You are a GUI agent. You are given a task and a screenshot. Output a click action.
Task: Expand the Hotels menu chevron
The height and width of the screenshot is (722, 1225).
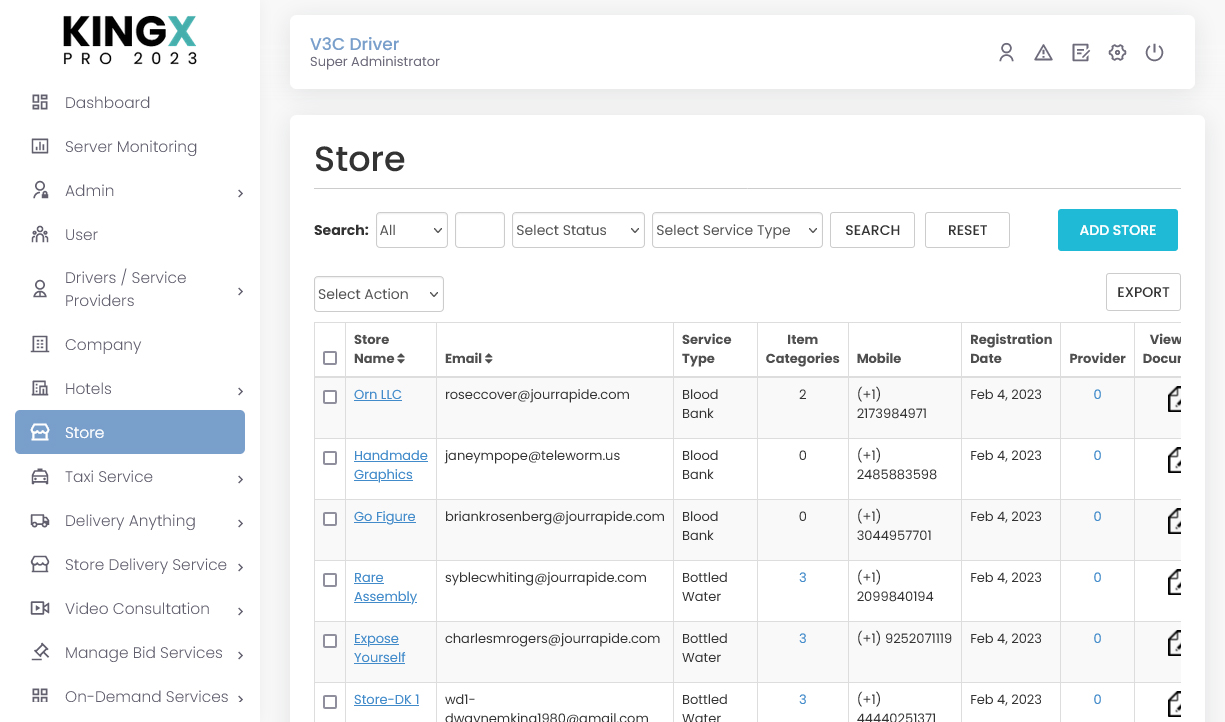(x=240, y=391)
